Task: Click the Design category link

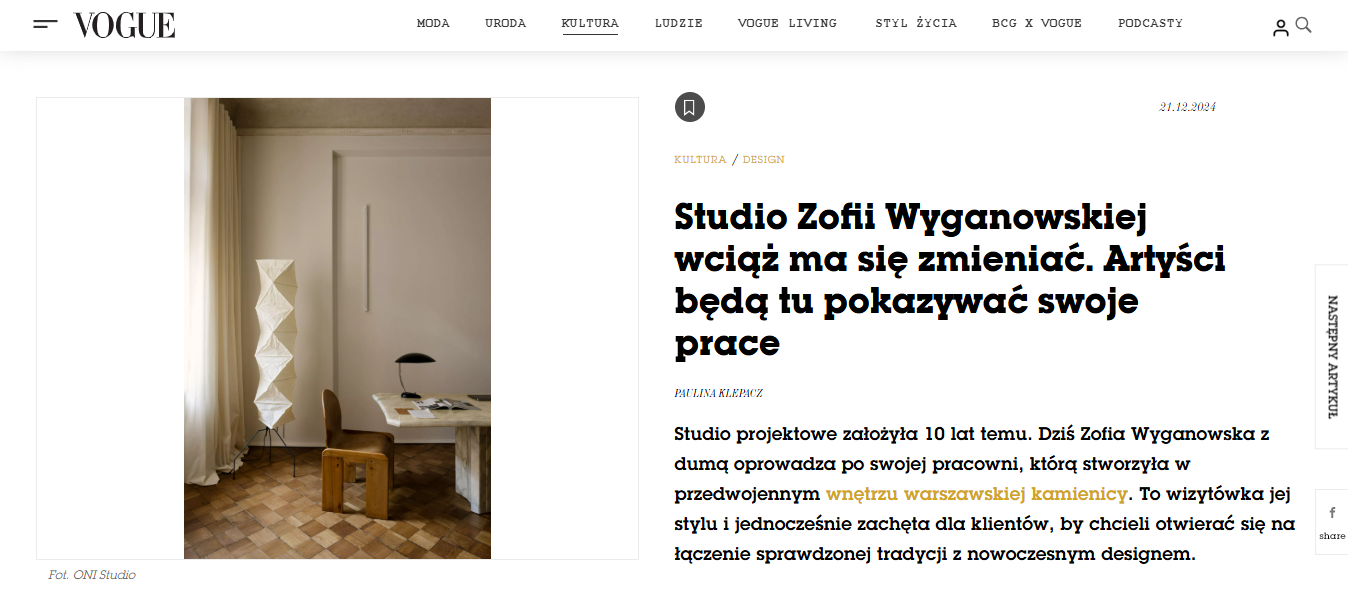Action: click(x=763, y=160)
